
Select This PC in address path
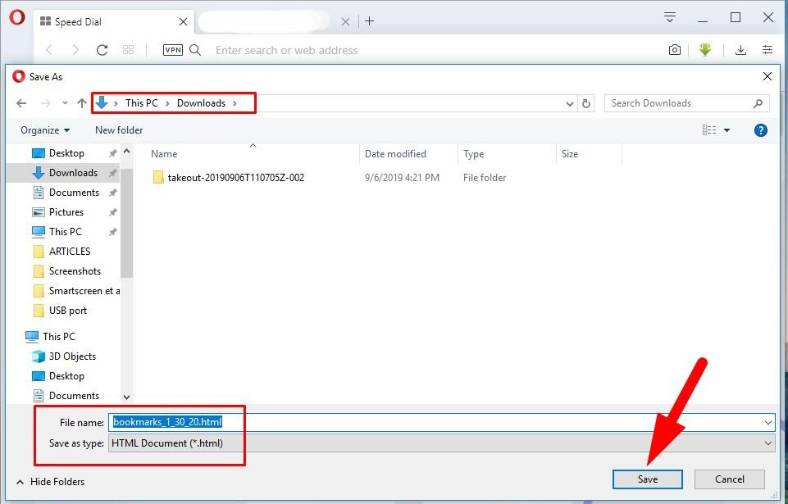click(141, 103)
